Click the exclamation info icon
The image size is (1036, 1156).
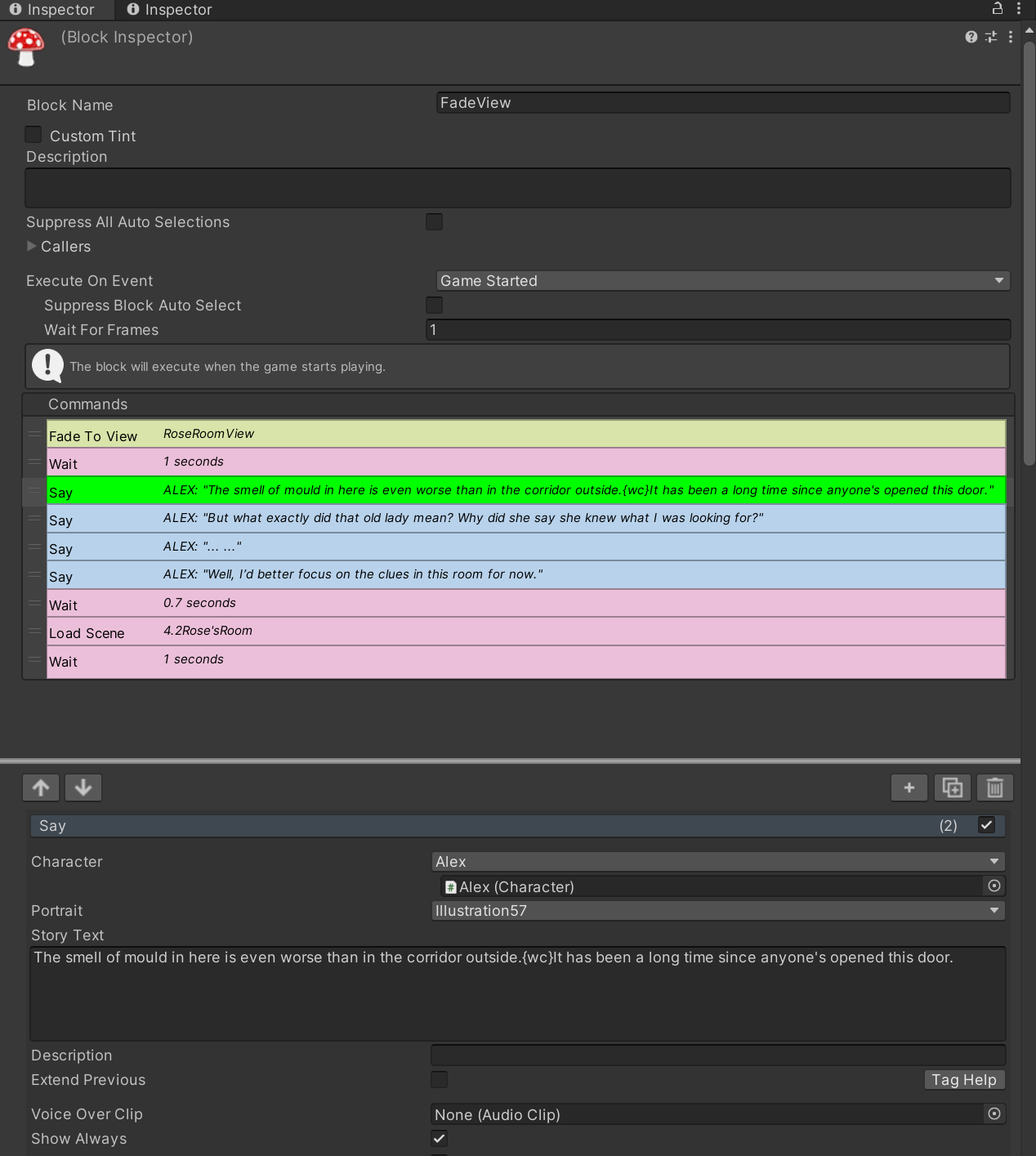pos(47,366)
